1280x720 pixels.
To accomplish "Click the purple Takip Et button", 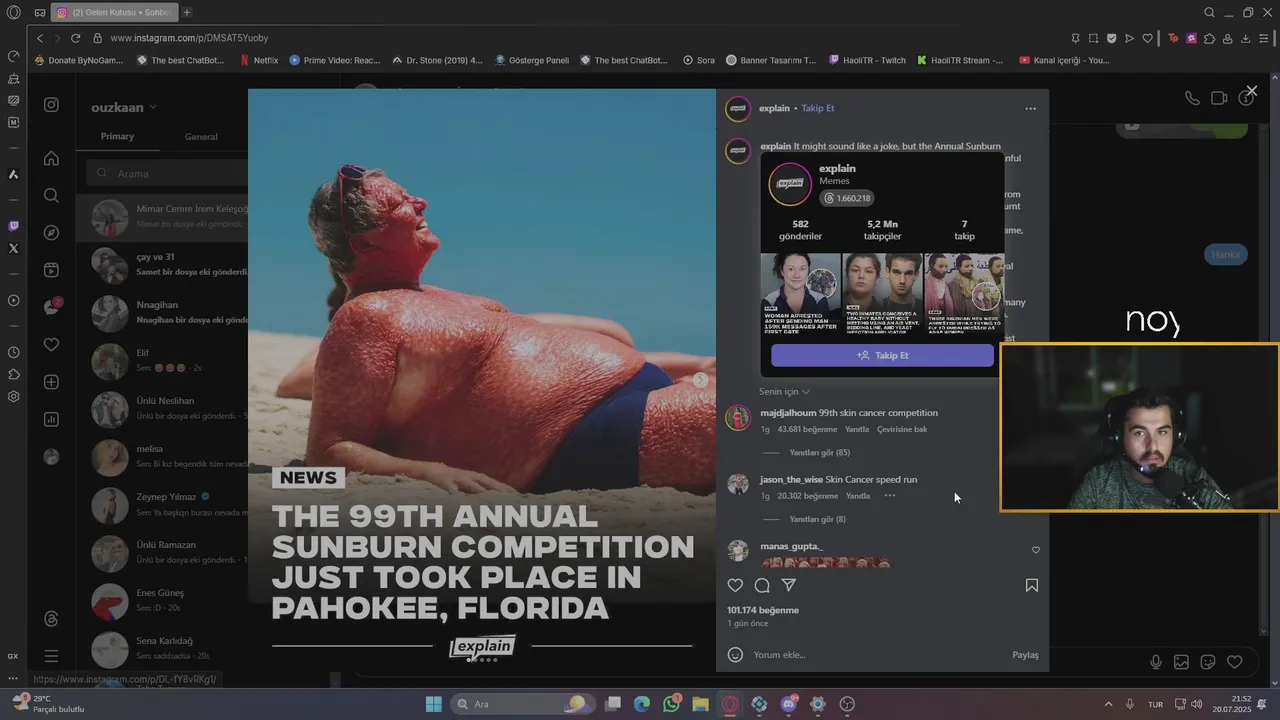I will point(882,355).
